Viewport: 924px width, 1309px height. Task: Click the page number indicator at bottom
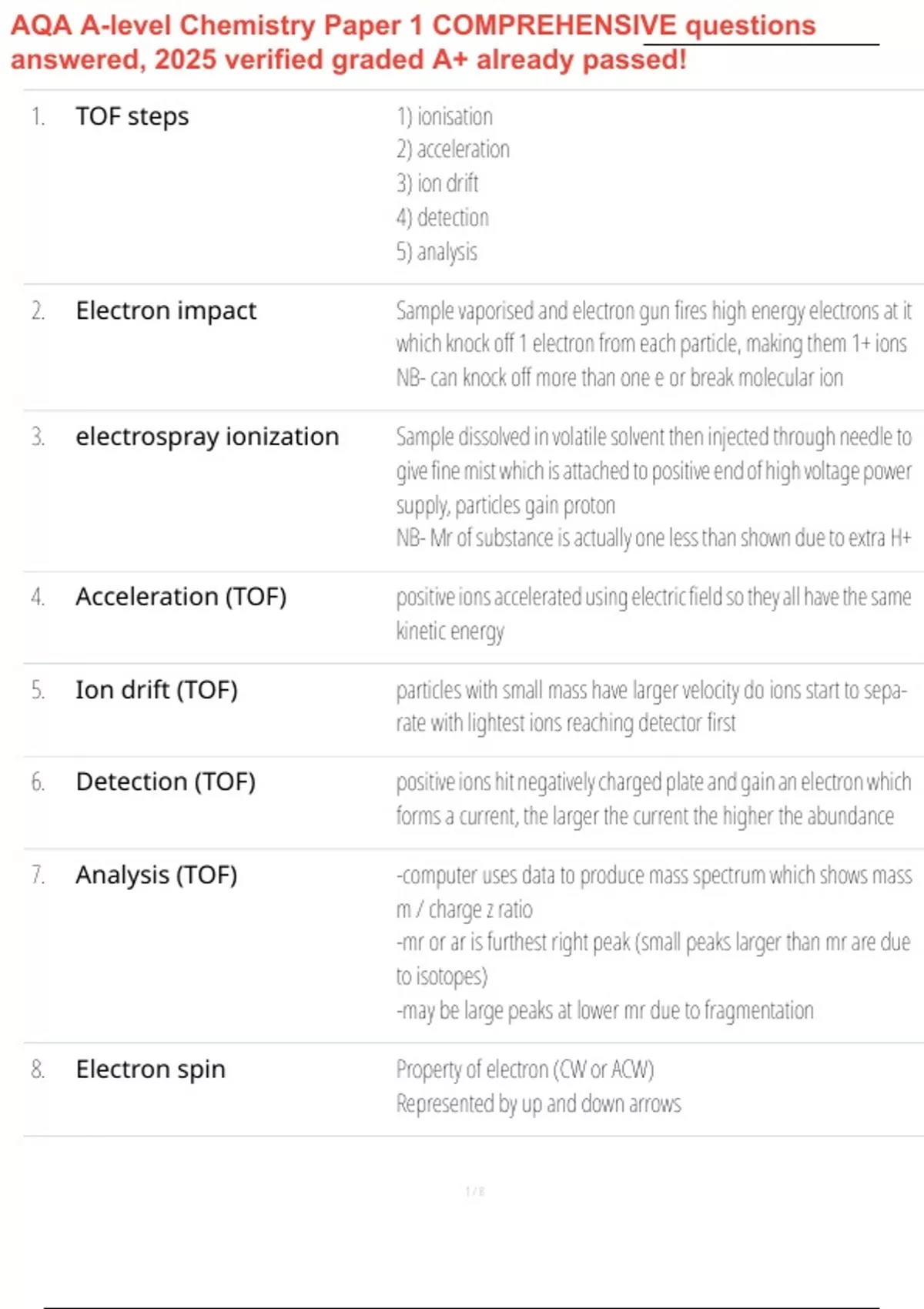coord(474,1191)
